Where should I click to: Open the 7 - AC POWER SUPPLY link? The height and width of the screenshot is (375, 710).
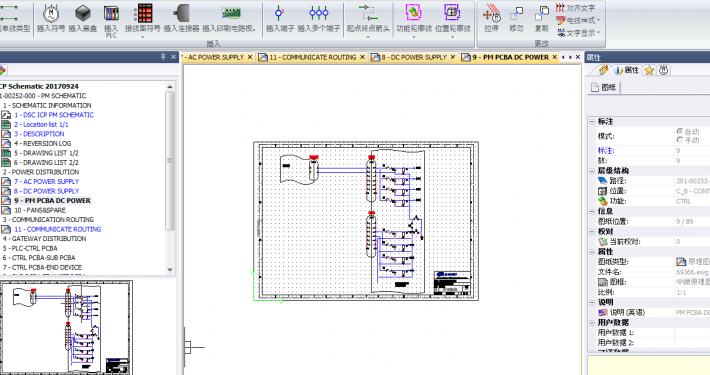[x=47, y=182]
